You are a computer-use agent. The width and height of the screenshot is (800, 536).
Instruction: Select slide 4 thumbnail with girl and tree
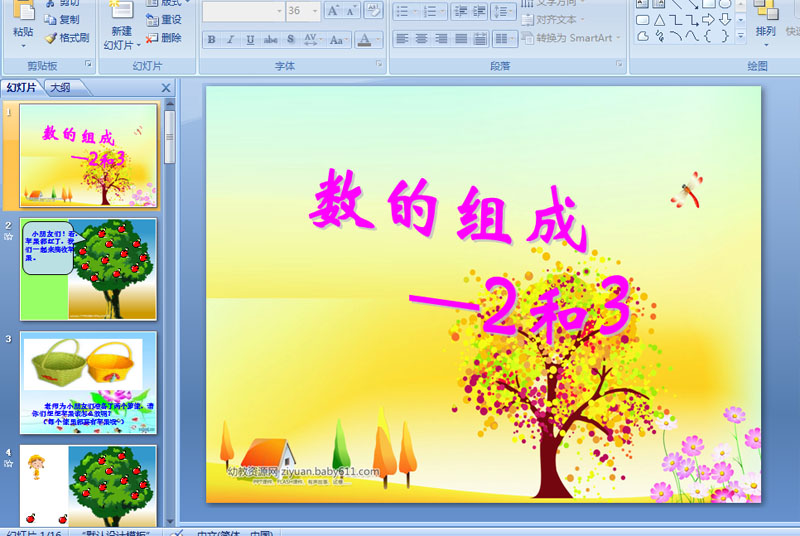pyautogui.click(x=88, y=486)
